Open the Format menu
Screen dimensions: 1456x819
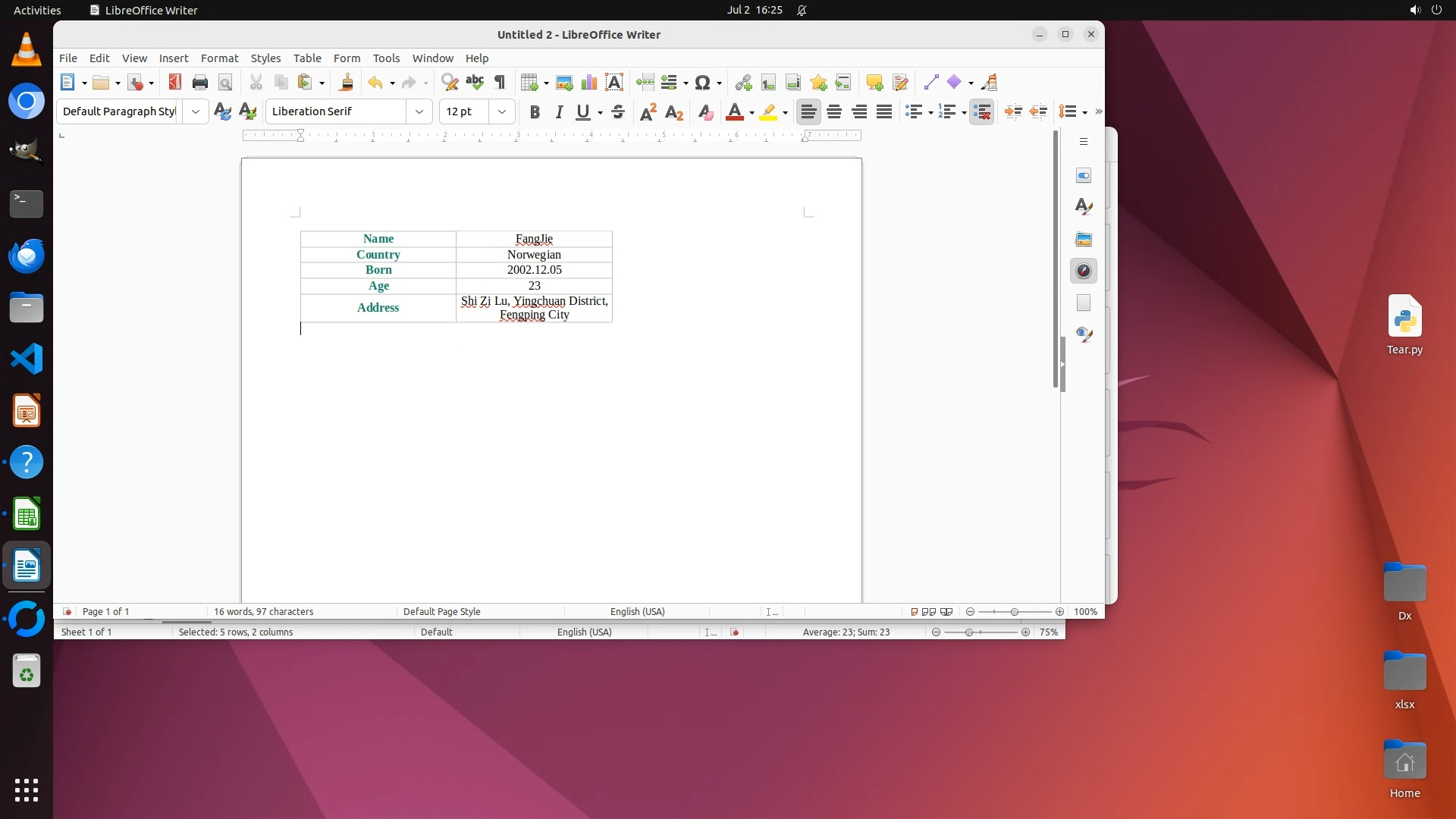tap(219, 58)
